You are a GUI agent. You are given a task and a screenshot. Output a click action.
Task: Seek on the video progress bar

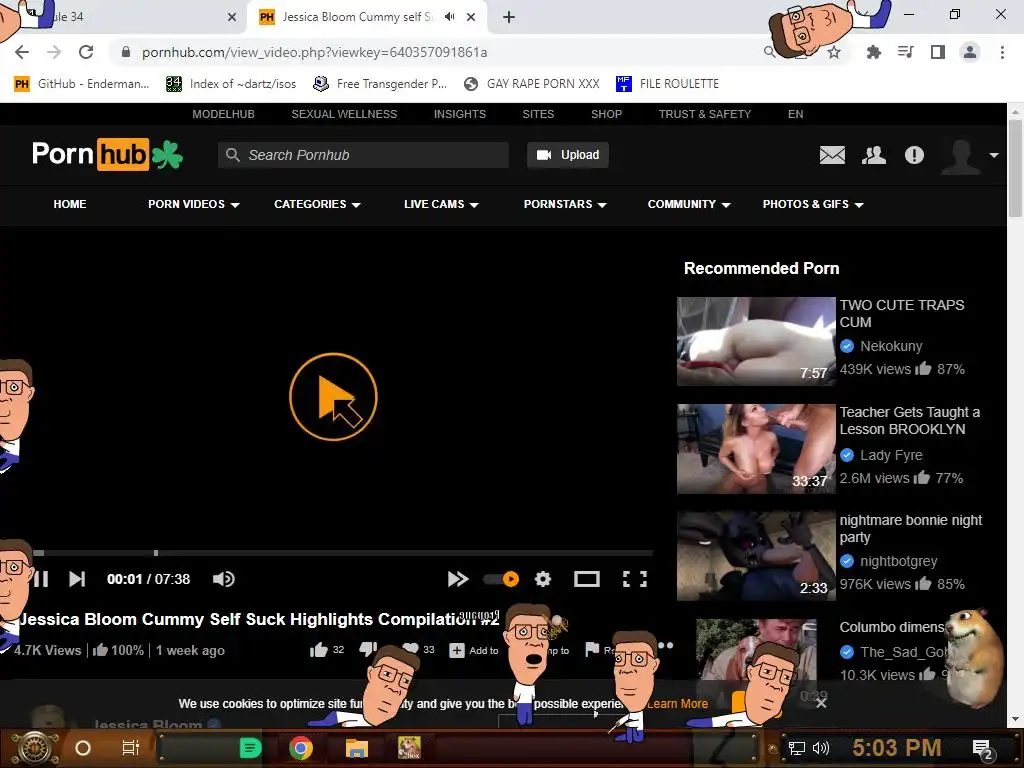[x=343, y=553]
